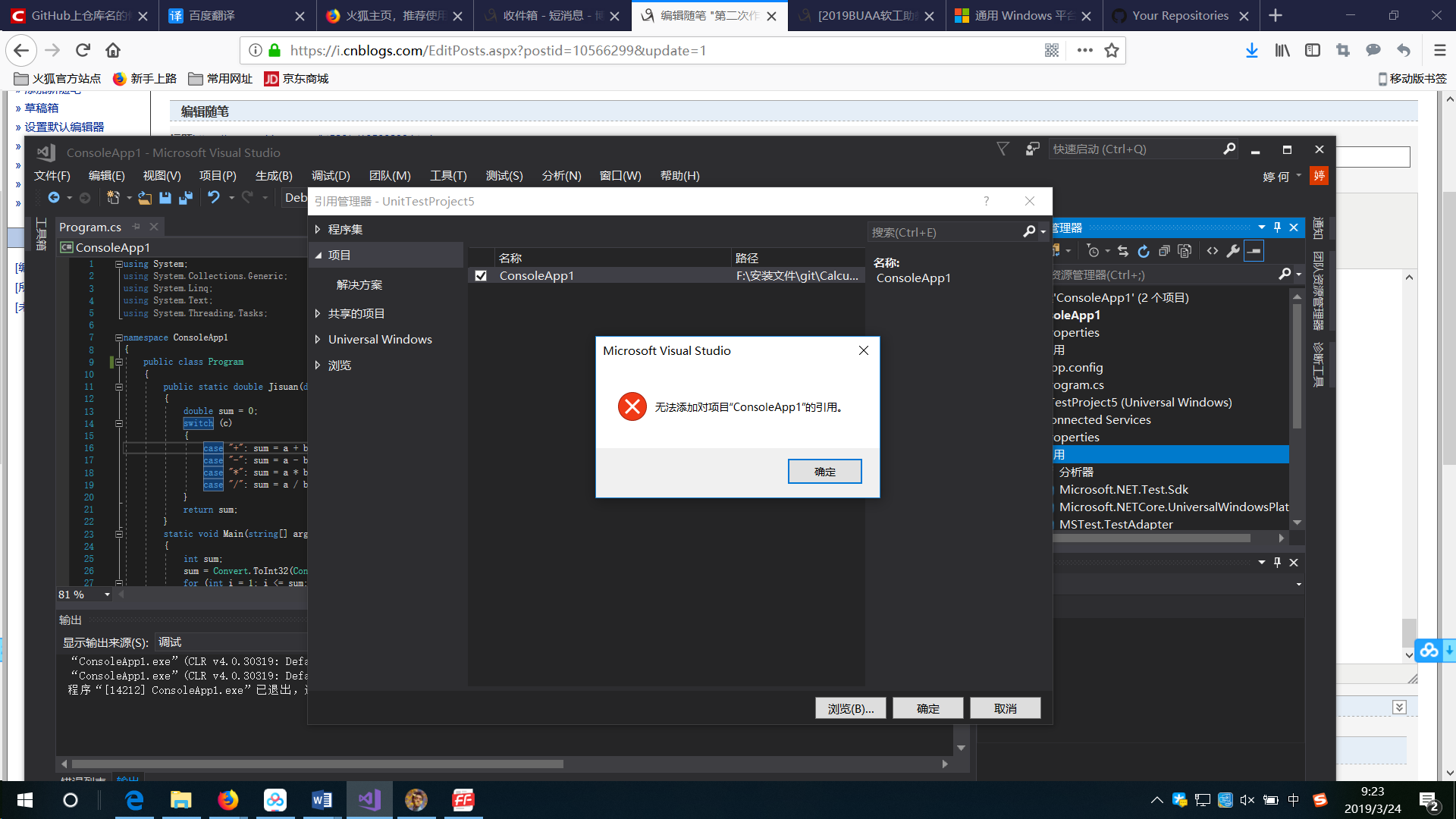Click the 取消 button in Reference Manager

[x=1006, y=708]
